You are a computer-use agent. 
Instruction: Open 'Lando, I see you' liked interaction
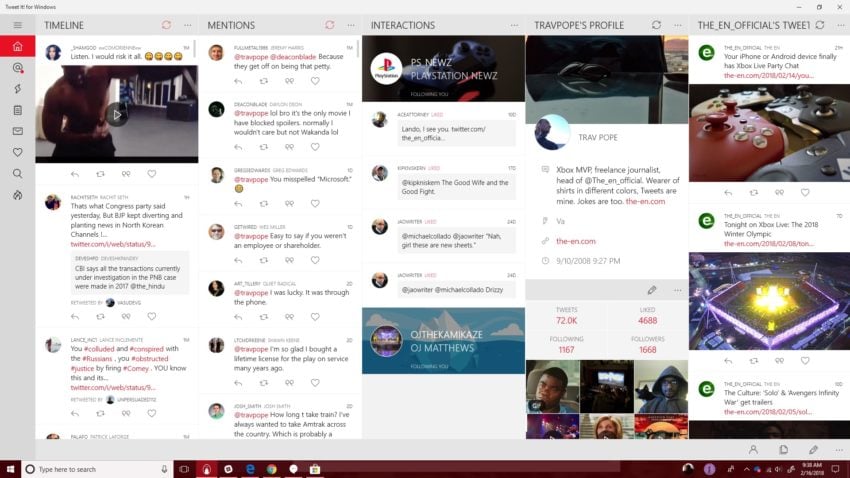pos(456,133)
